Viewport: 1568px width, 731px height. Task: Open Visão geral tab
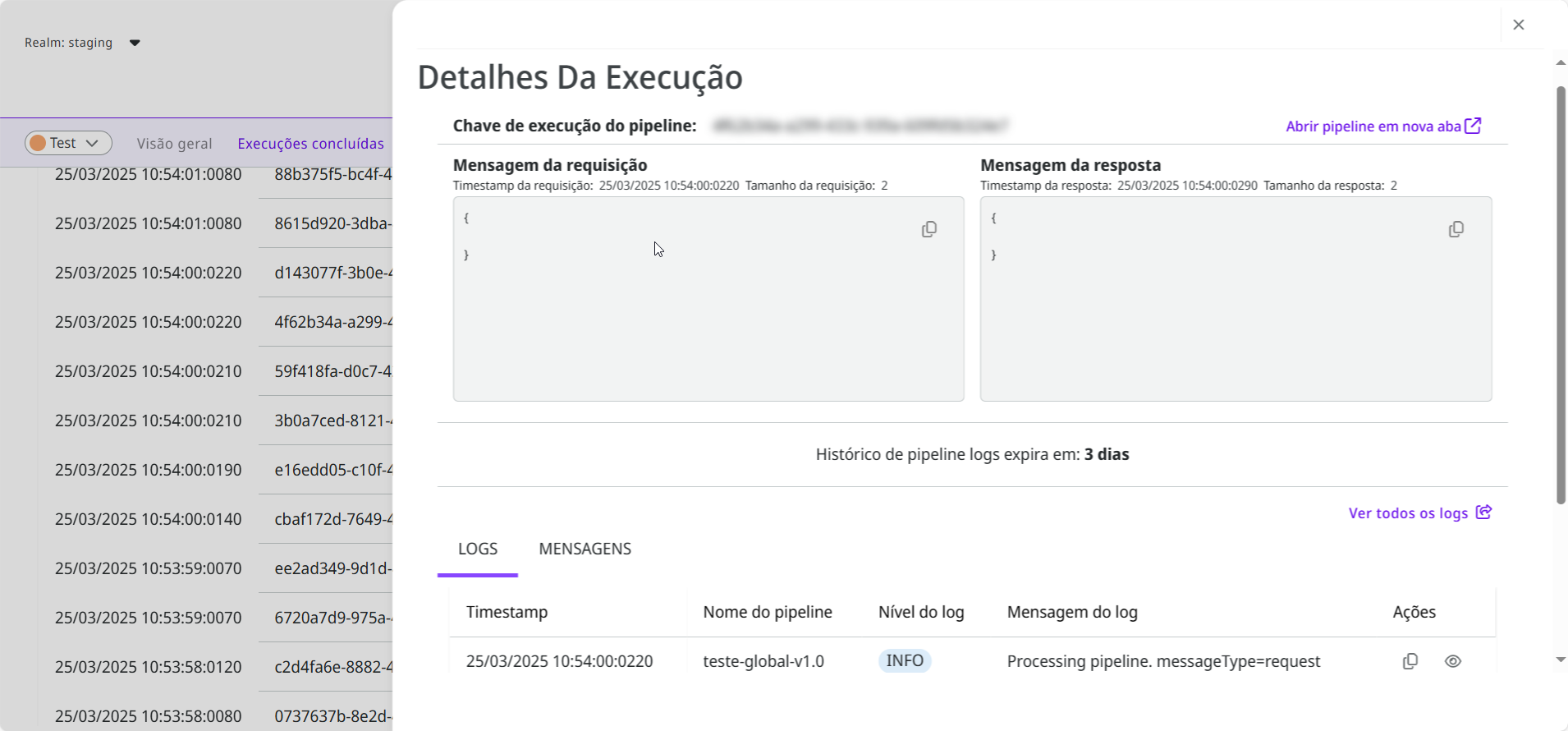click(174, 144)
